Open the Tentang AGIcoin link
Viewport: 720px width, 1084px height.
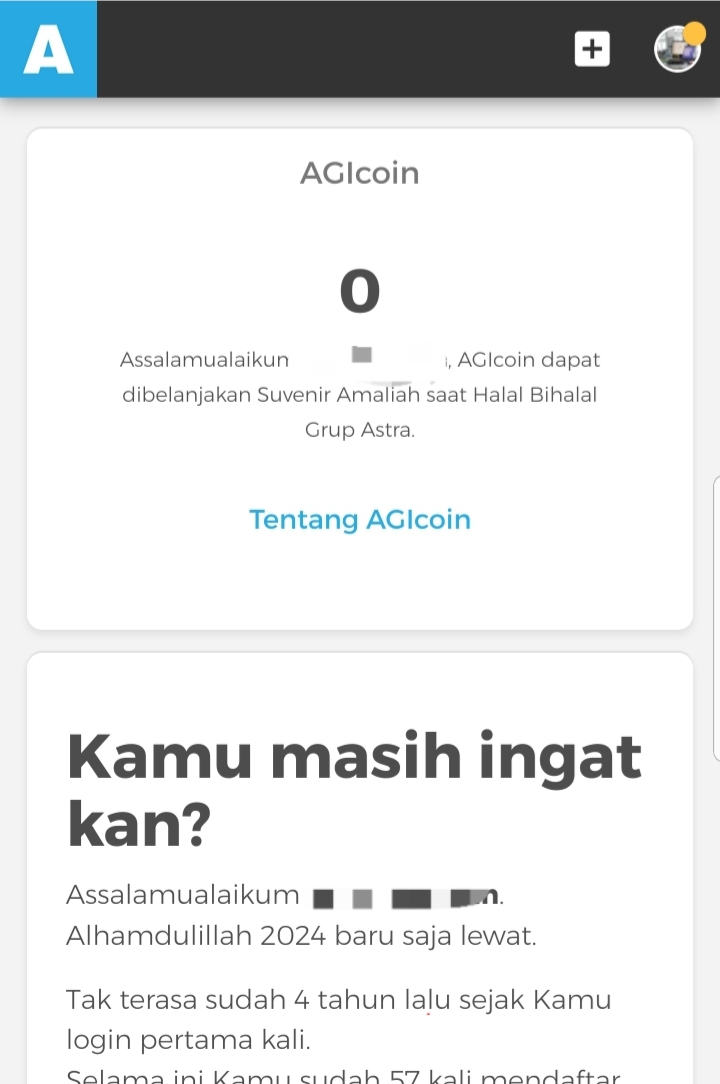[360, 520]
